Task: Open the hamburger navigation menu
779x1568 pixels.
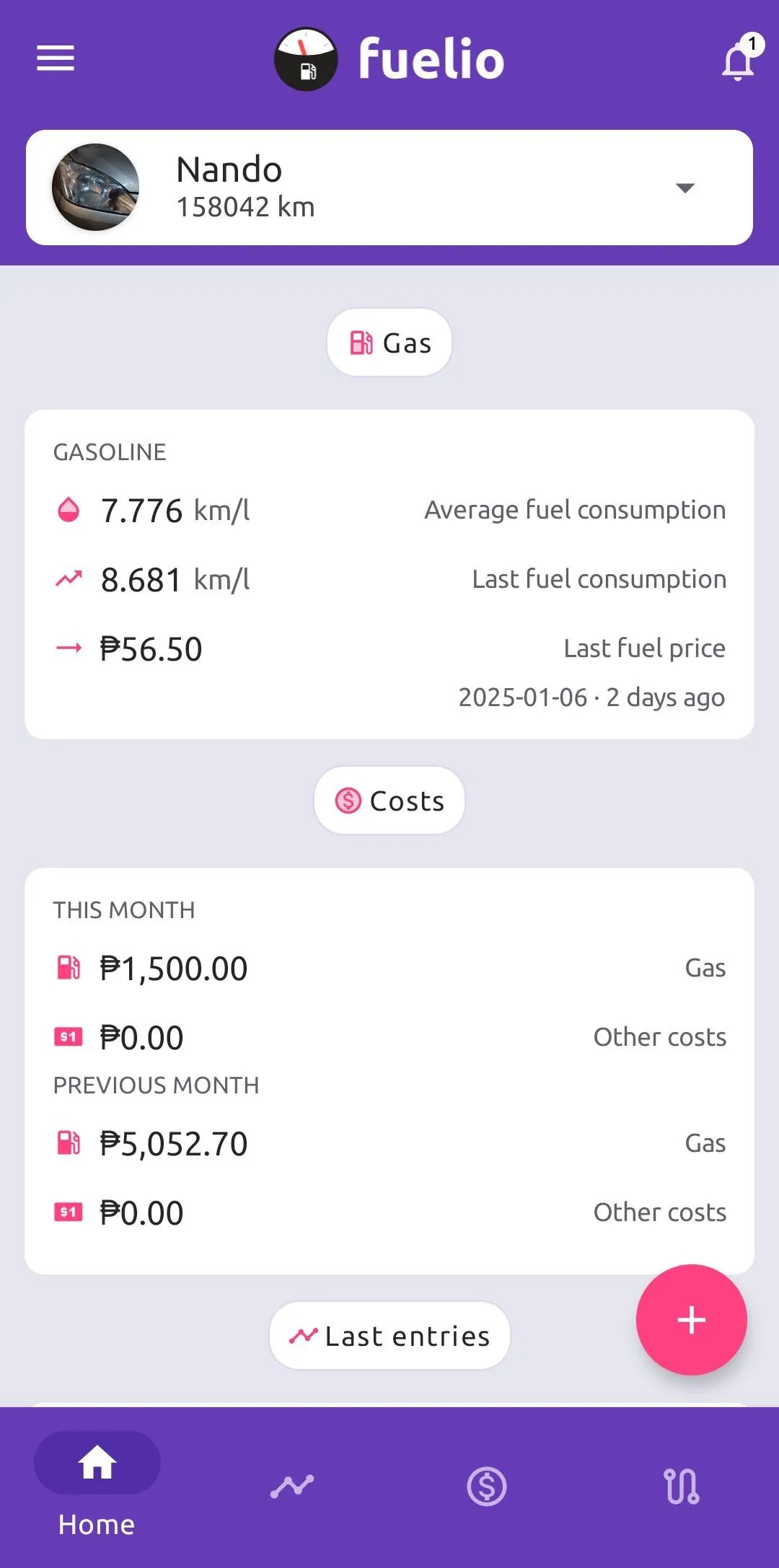Action: pyautogui.click(x=56, y=58)
